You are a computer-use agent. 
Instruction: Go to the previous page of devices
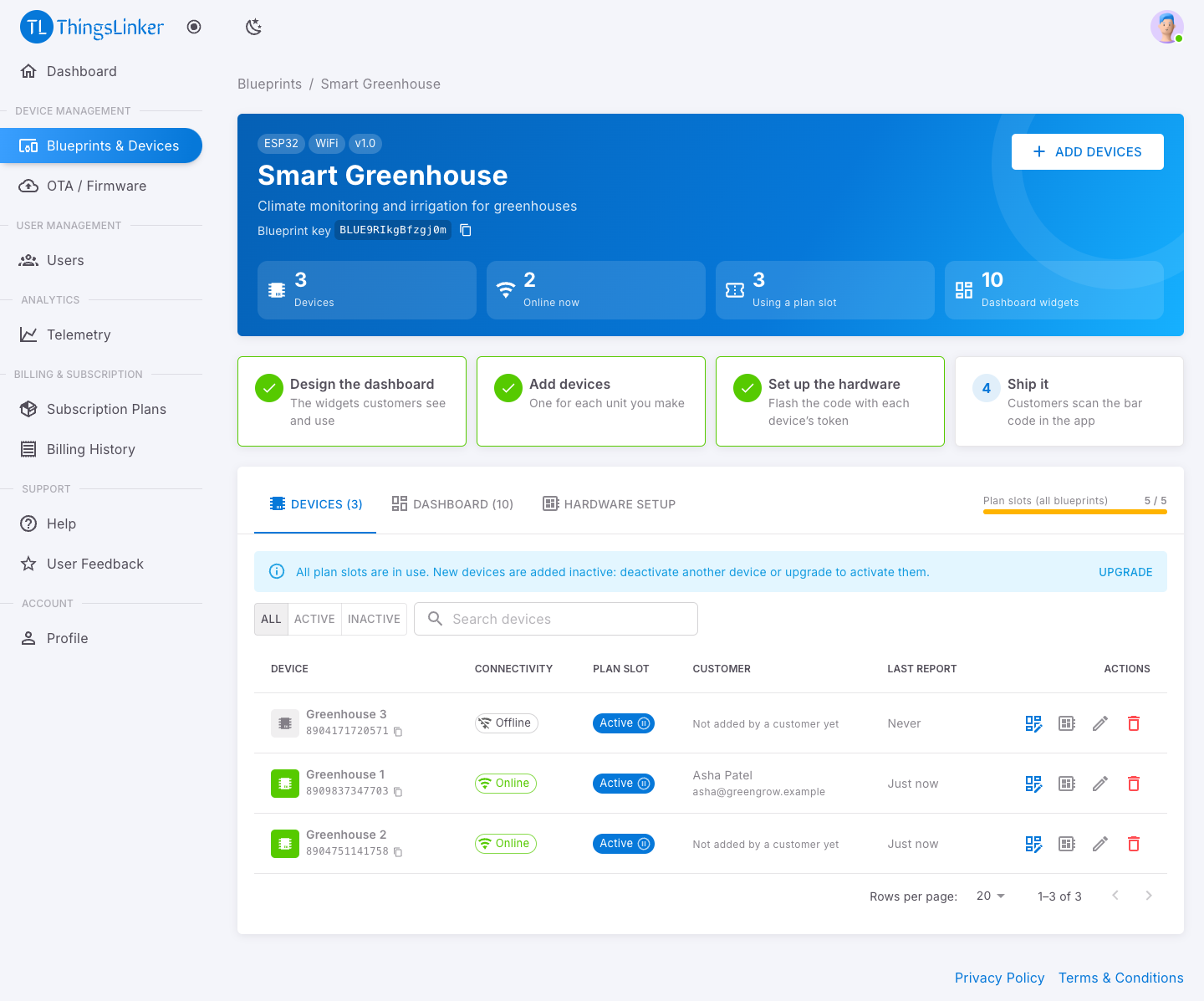1115,896
